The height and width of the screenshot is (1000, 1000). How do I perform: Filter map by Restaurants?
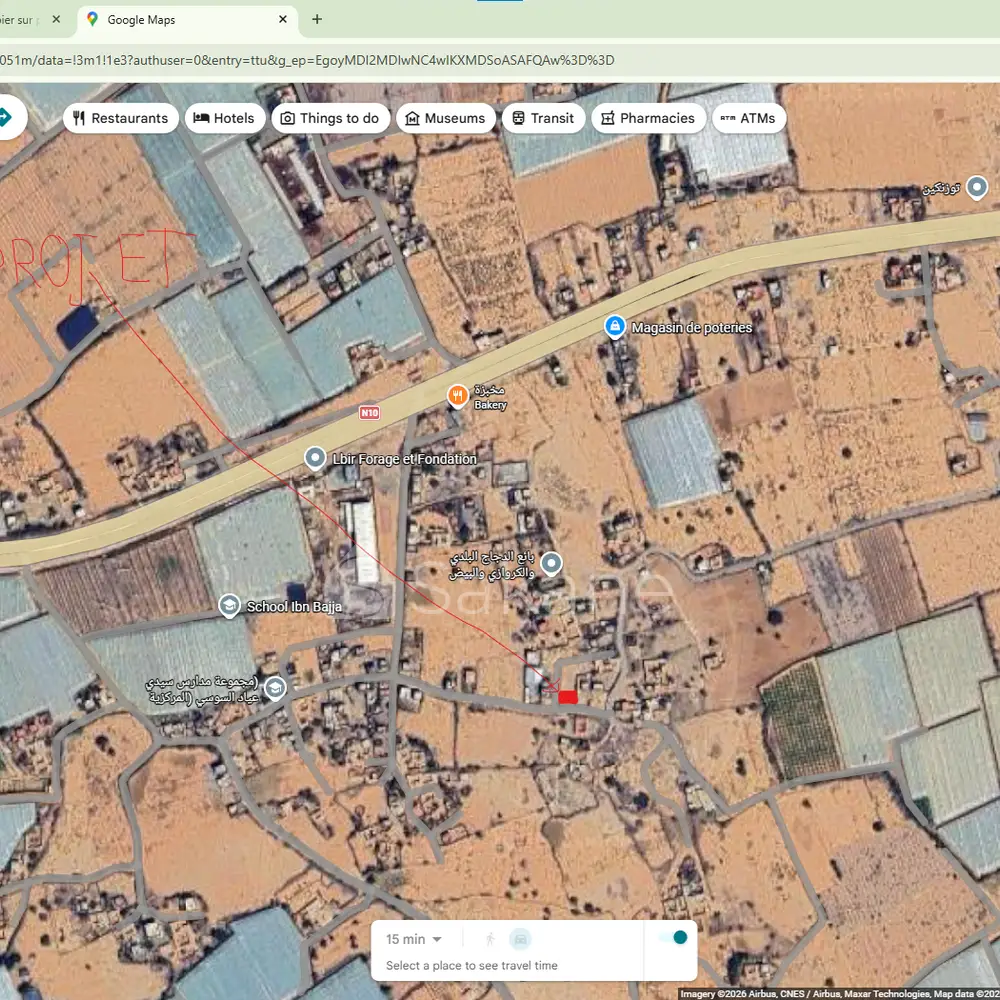pos(120,118)
